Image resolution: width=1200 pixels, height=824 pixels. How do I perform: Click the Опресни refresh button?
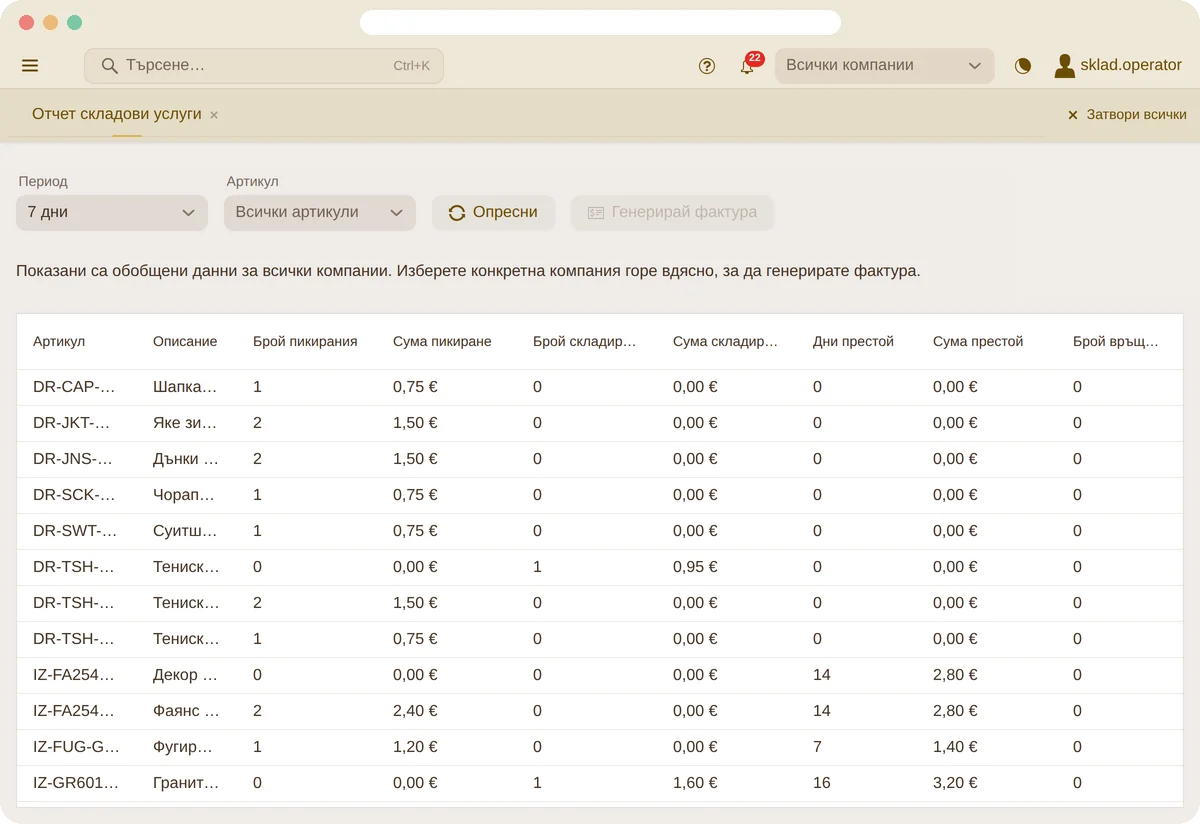(x=493, y=212)
